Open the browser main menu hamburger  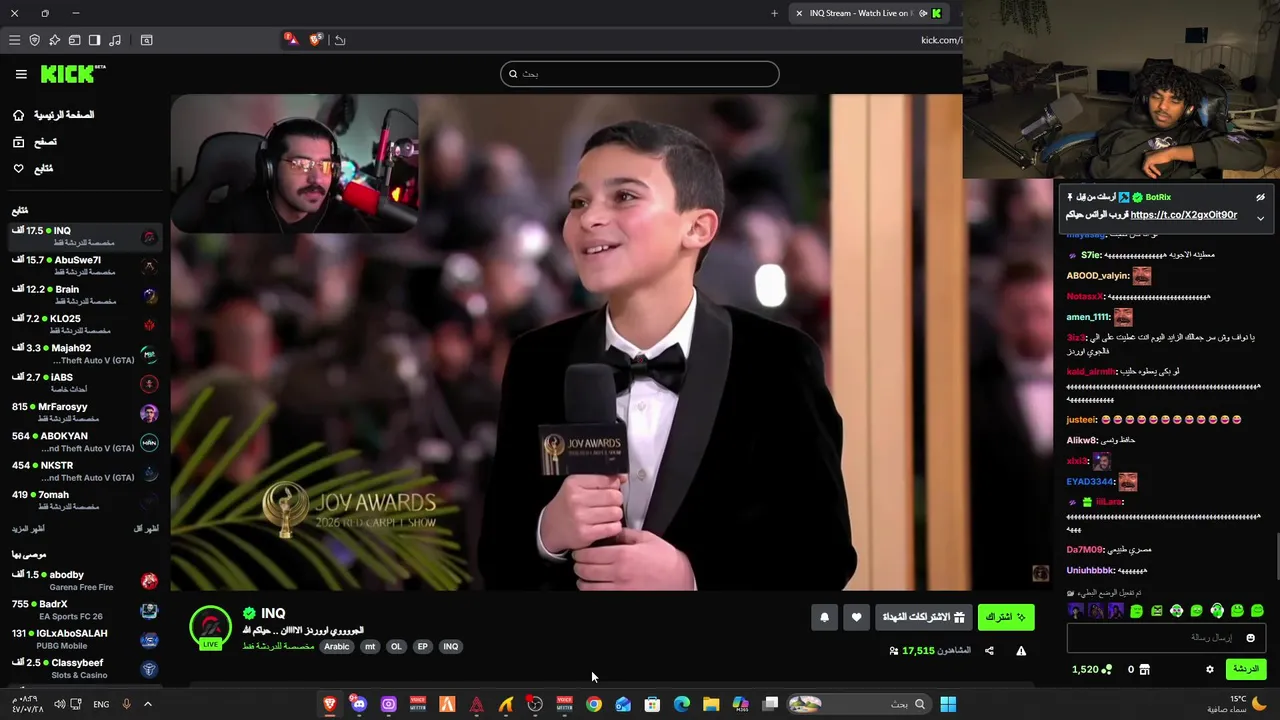(14, 40)
